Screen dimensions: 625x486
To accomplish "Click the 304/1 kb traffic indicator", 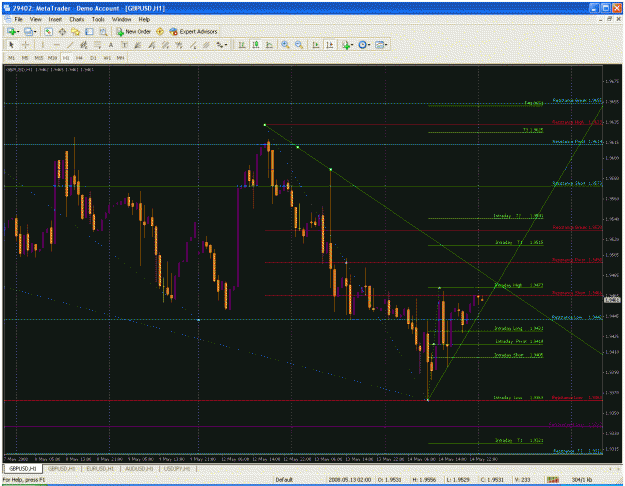I will tap(582, 480).
